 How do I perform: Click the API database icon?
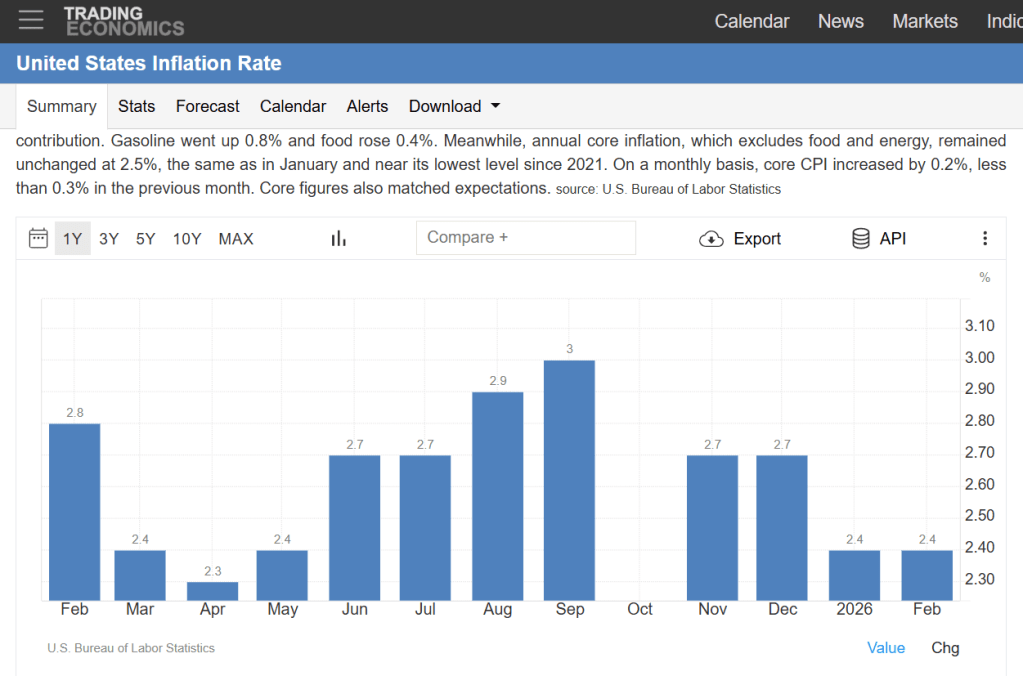click(x=860, y=238)
